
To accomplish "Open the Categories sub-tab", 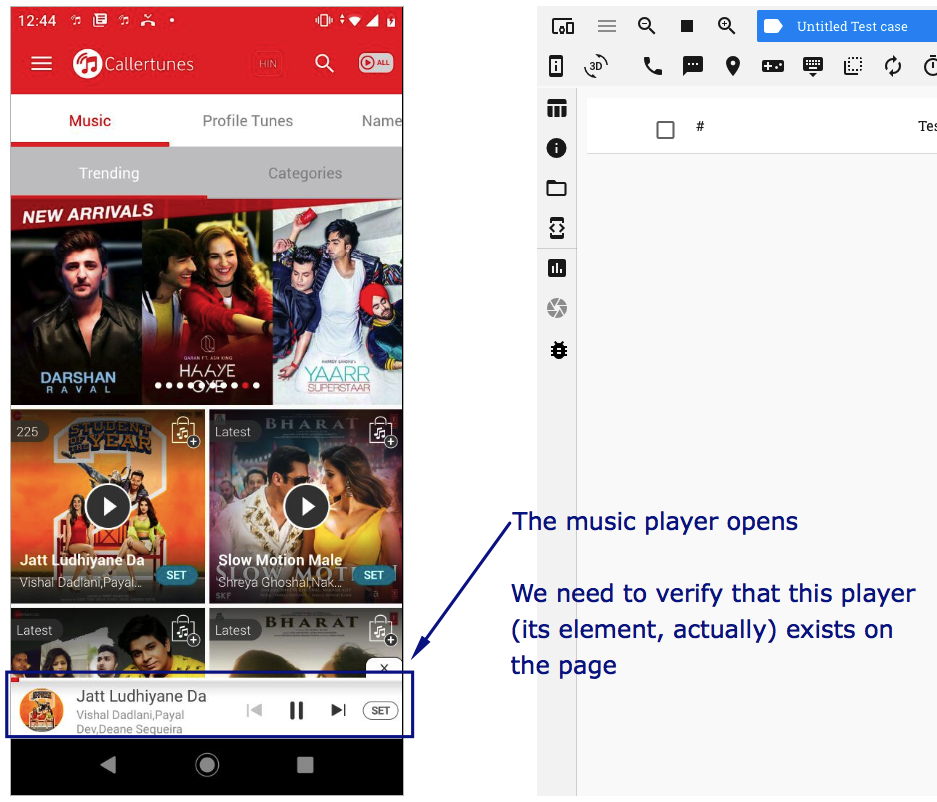I will click(305, 173).
